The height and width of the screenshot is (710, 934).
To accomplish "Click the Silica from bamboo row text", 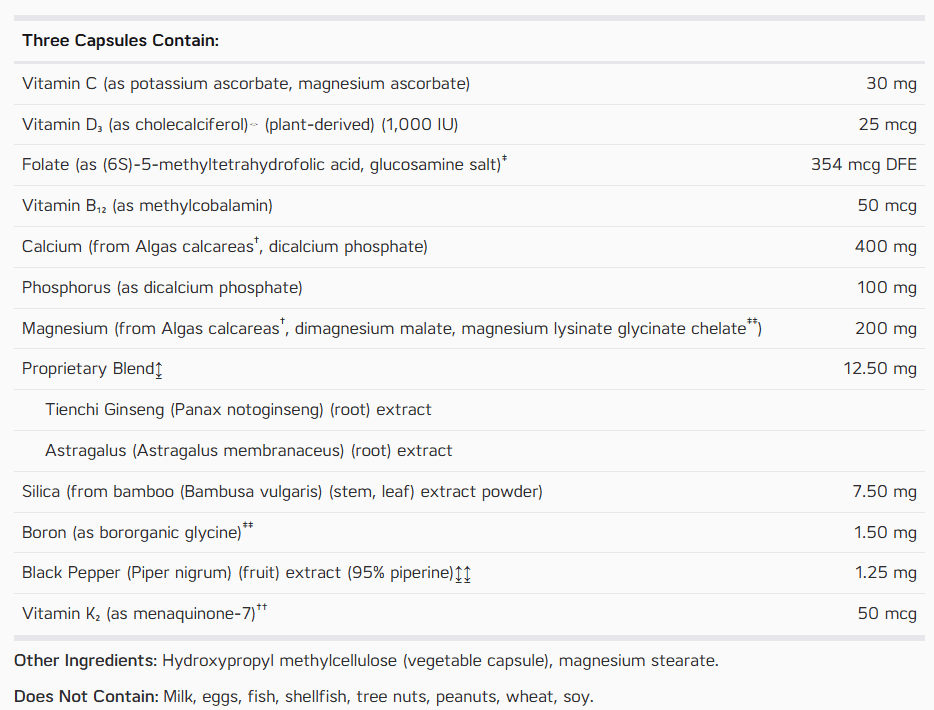I will [282, 491].
